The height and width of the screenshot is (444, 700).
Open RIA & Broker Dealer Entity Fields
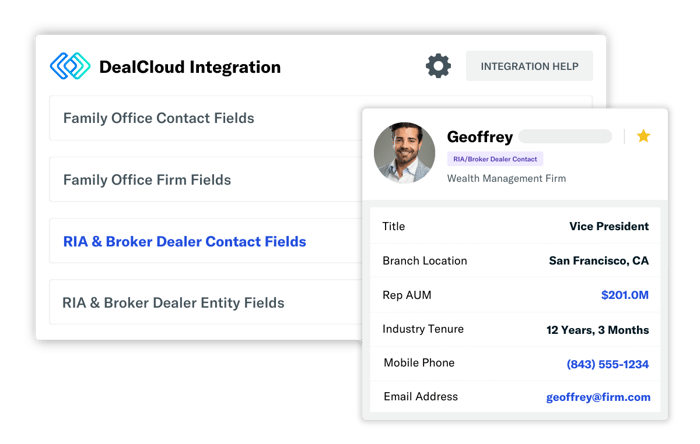point(206,303)
